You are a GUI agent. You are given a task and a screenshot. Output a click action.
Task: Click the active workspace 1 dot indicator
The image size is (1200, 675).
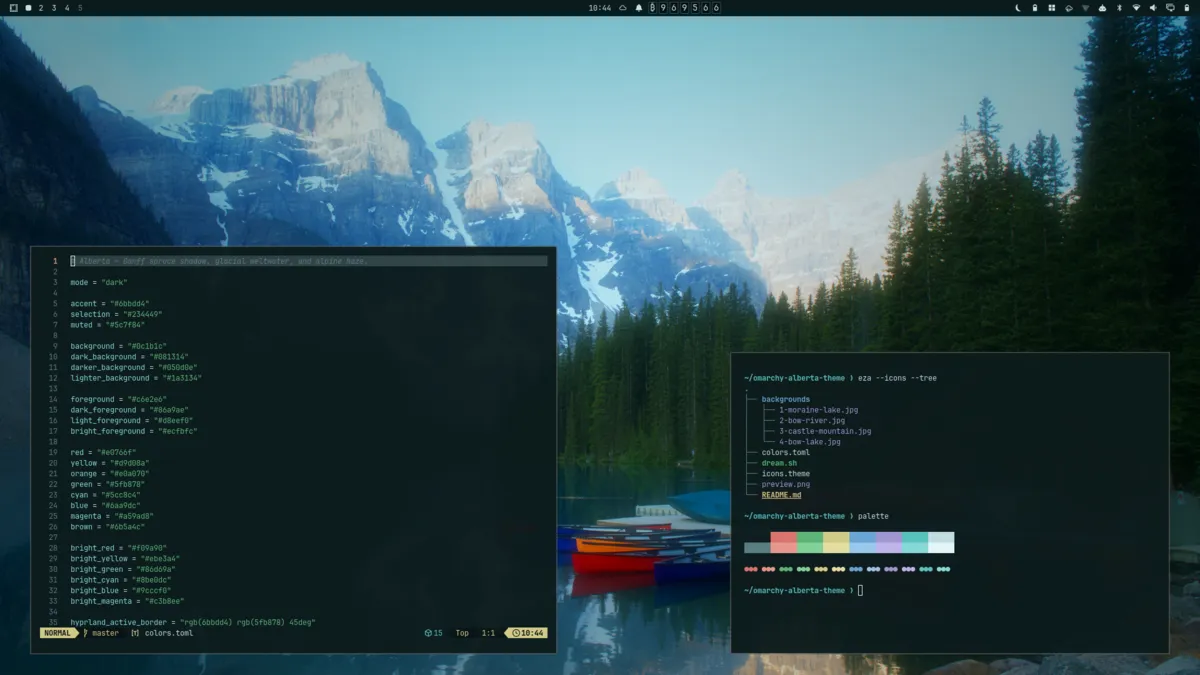coord(28,8)
